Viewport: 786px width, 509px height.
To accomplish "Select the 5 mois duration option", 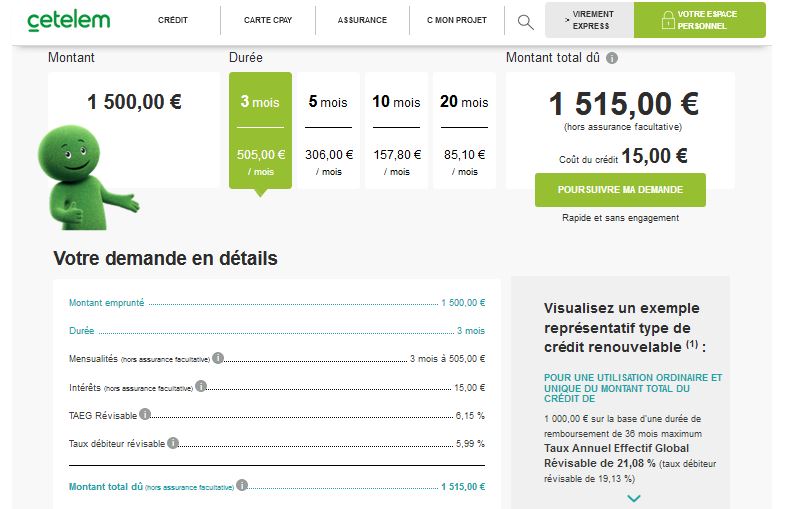I will pyautogui.click(x=328, y=130).
